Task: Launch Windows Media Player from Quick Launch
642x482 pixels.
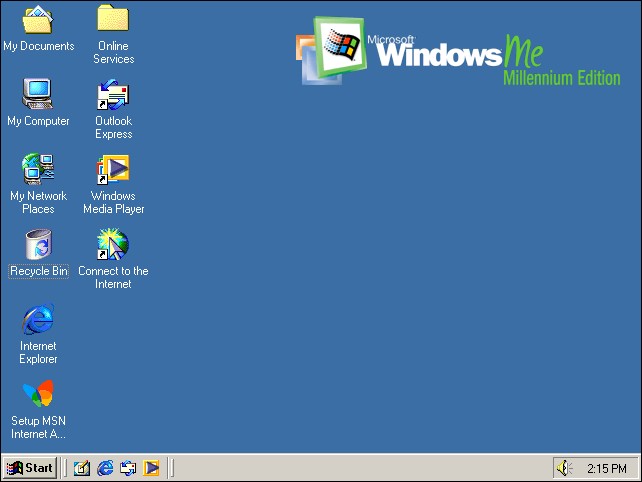Action: (x=151, y=467)
